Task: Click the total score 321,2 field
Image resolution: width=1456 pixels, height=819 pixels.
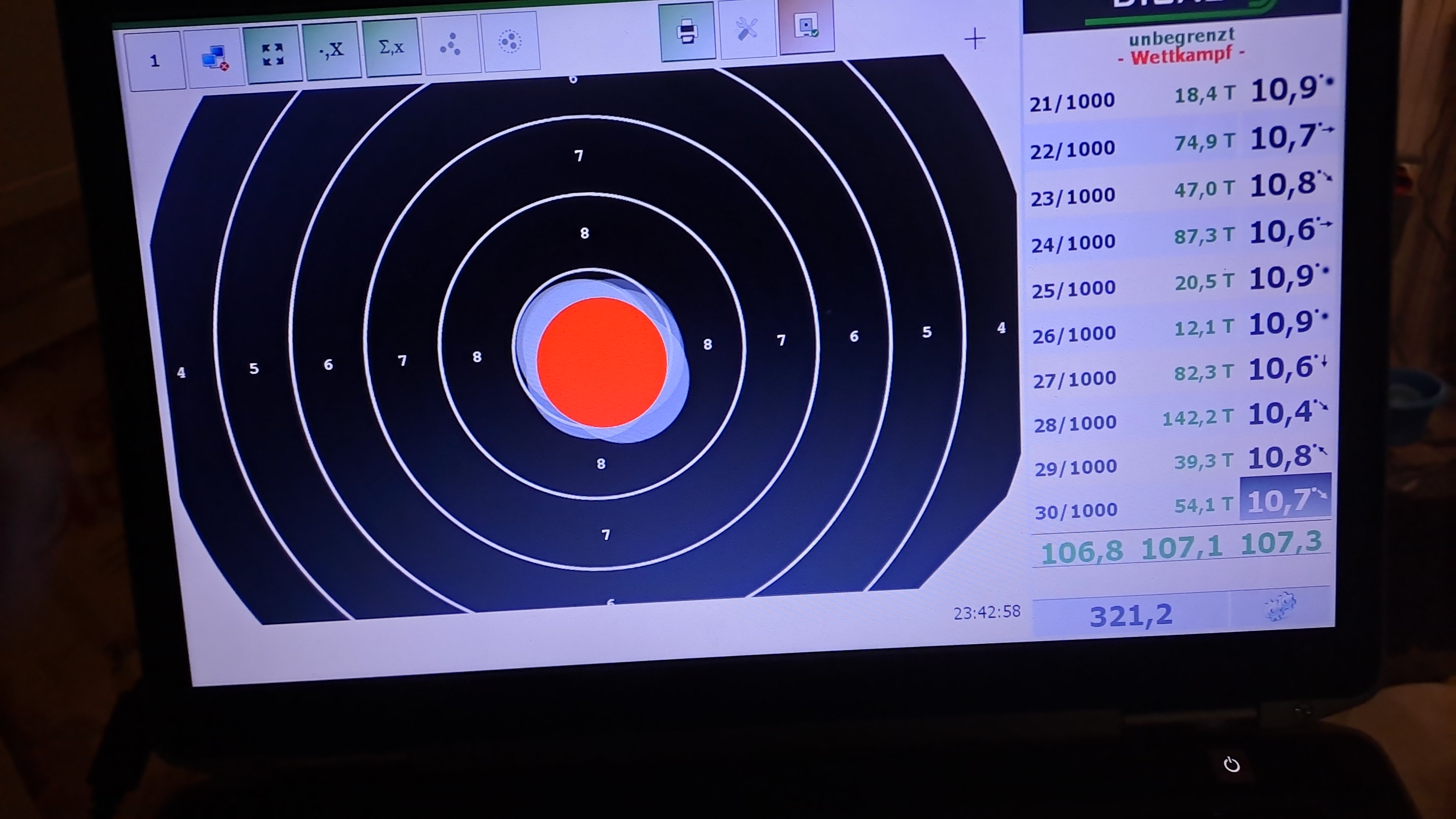Action: pyautogui.click(x=1130, y=615)
